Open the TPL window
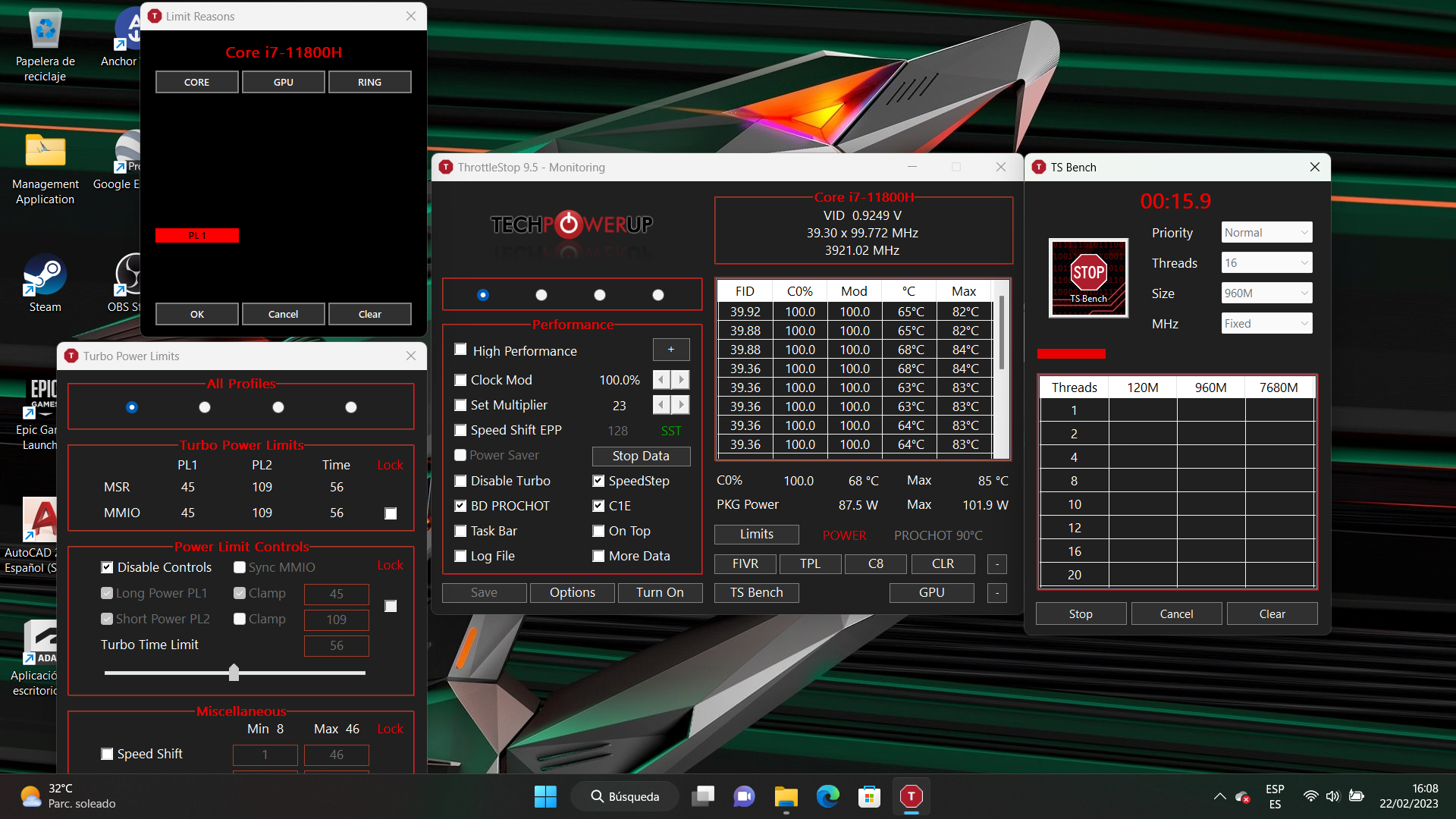The image size is (1456, 819). point(810,564)
